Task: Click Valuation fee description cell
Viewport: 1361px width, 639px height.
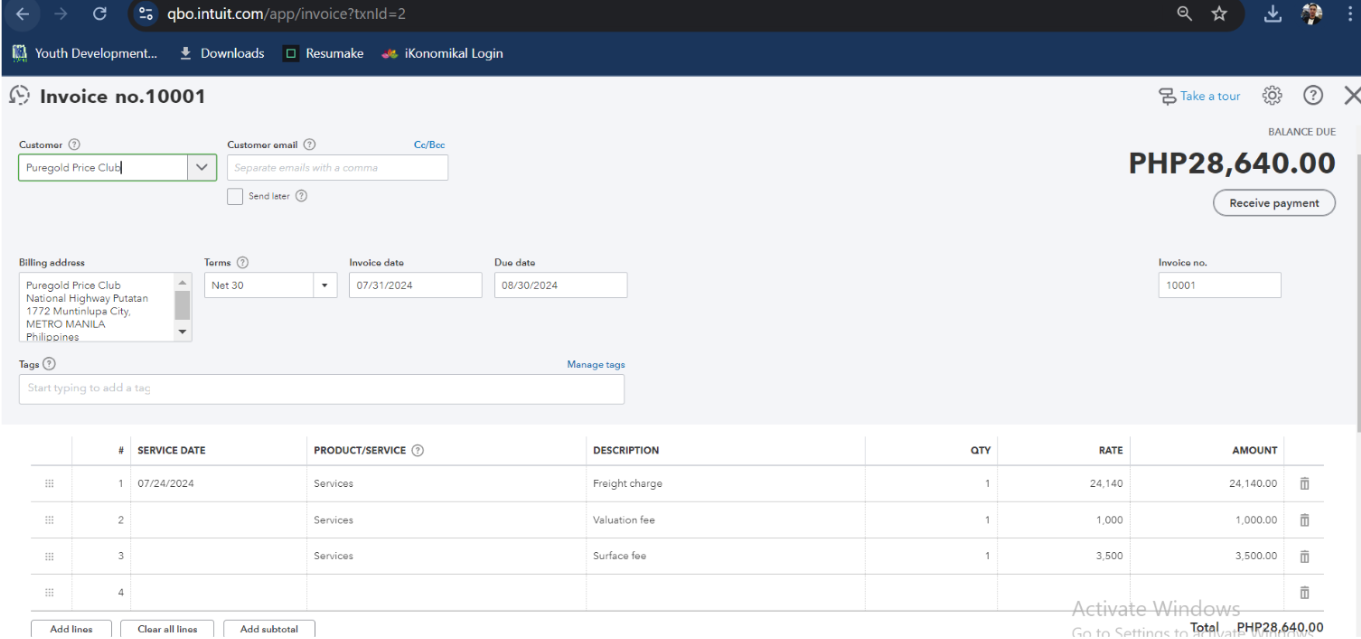Action: [725, 520]
